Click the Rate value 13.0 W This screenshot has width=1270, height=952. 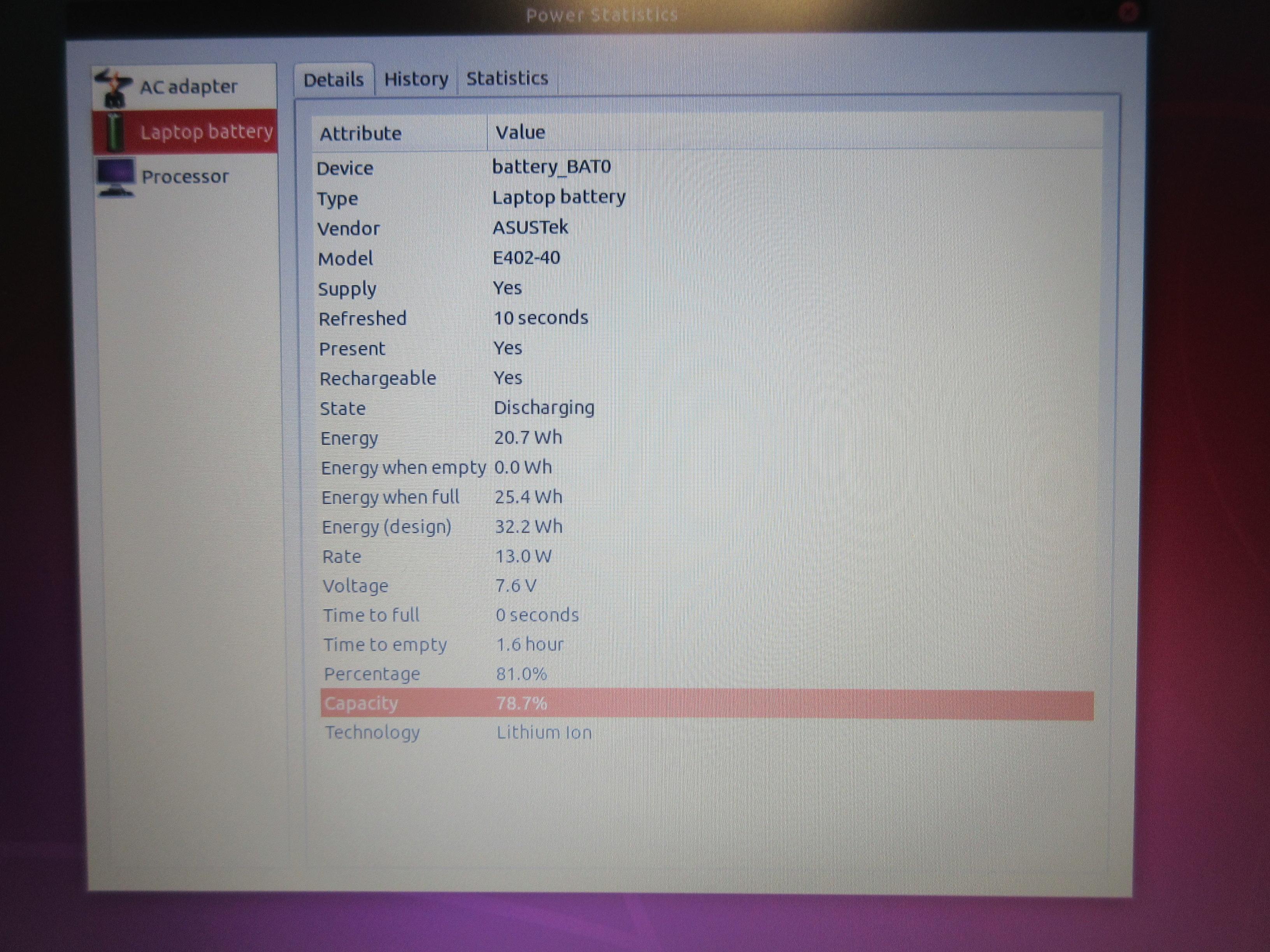click(523, 556)
